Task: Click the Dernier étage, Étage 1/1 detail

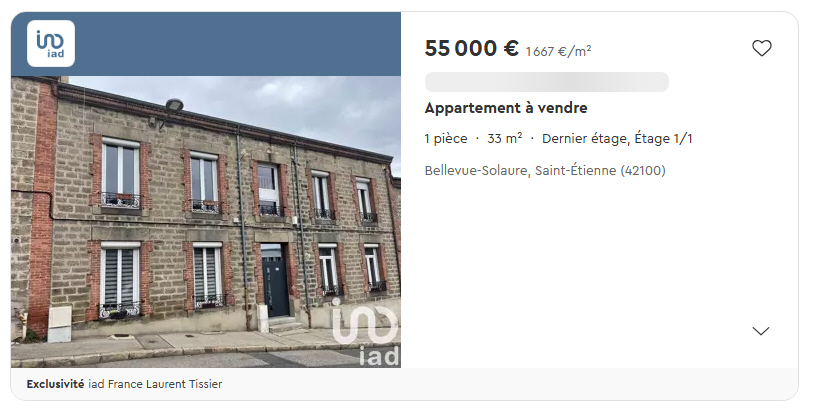Action: [x=617, y=139]
